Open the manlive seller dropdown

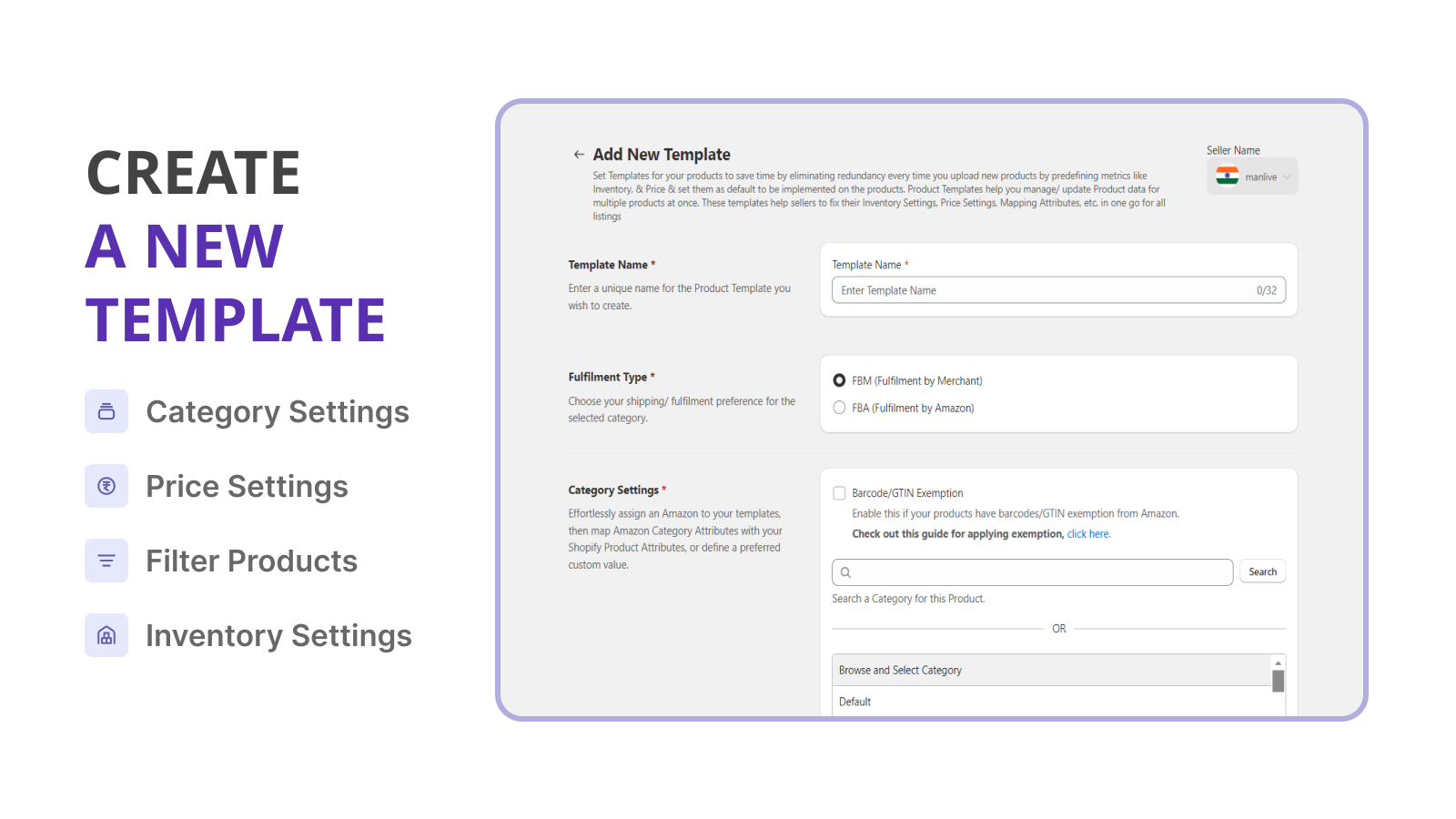click(x=1252, y=177)
